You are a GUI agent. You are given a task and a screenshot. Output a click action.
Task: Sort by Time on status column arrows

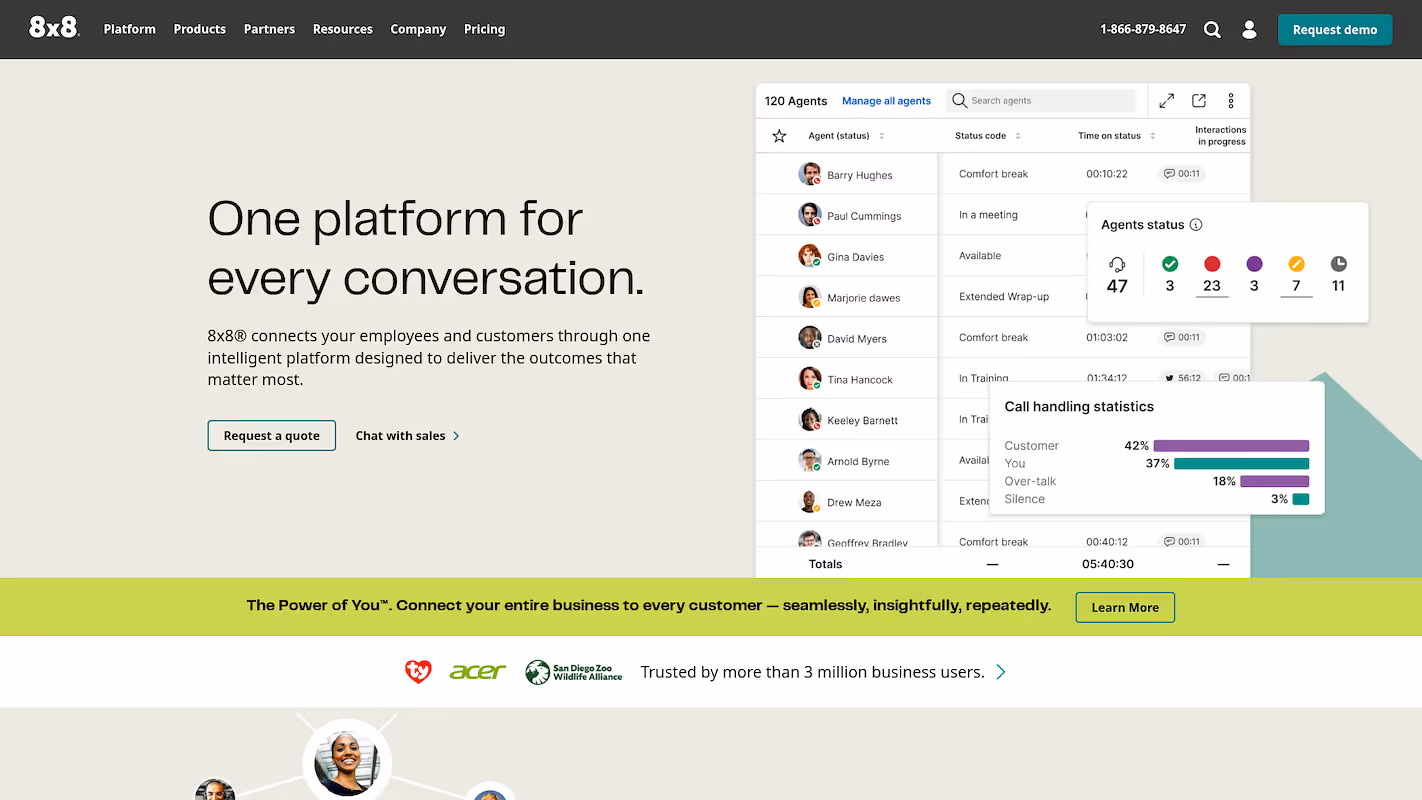pyautogui.click(x=1152, y=136)
